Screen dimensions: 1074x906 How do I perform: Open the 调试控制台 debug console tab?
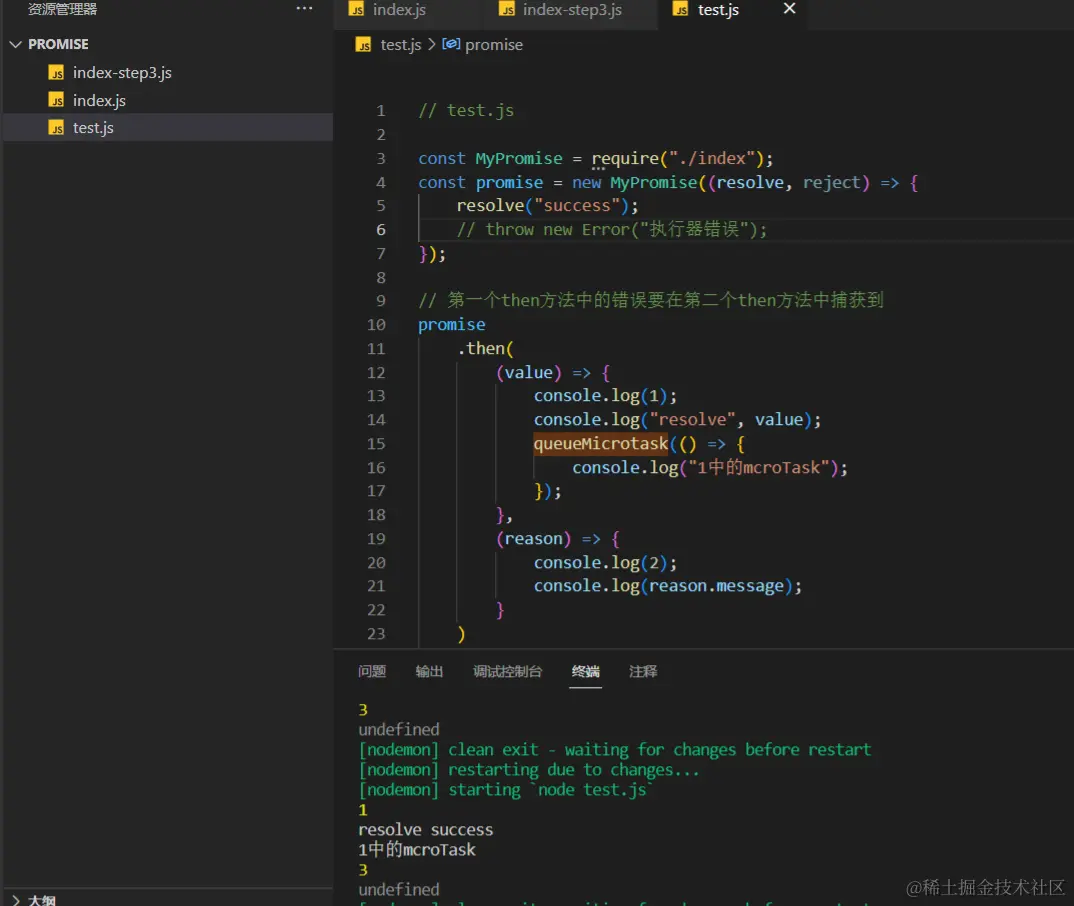[x=508, y=671]
